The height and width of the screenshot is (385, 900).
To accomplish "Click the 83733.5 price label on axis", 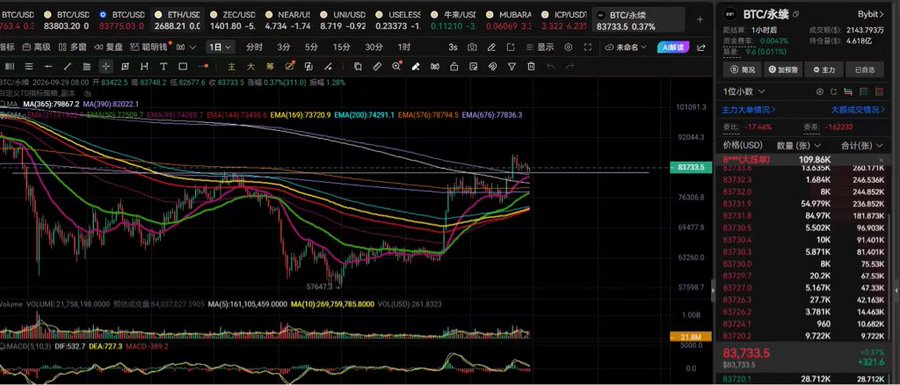I will 691,168.
